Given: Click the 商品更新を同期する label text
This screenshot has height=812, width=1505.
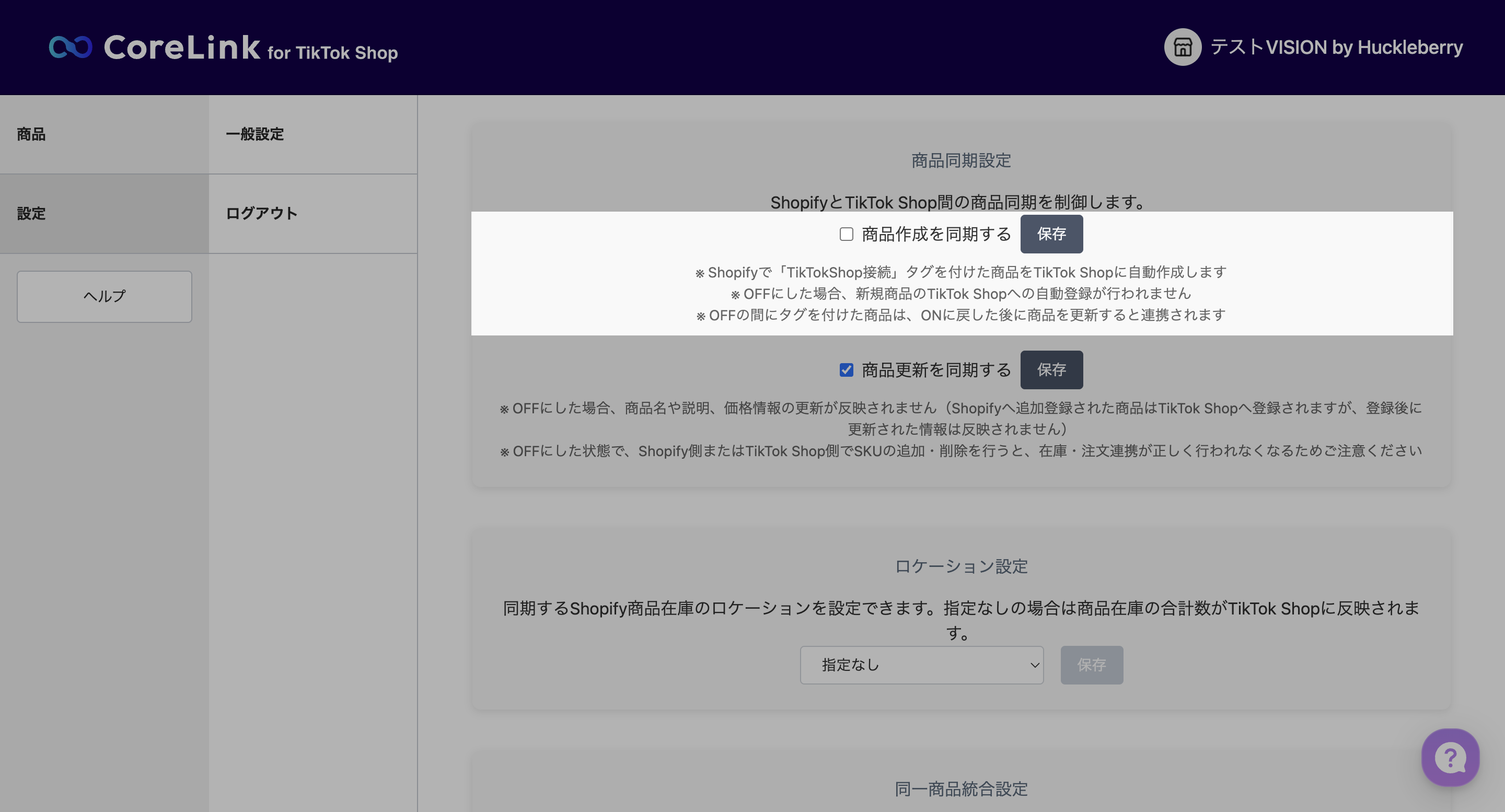Looking at the screenshot, I should tap(936, 370).
